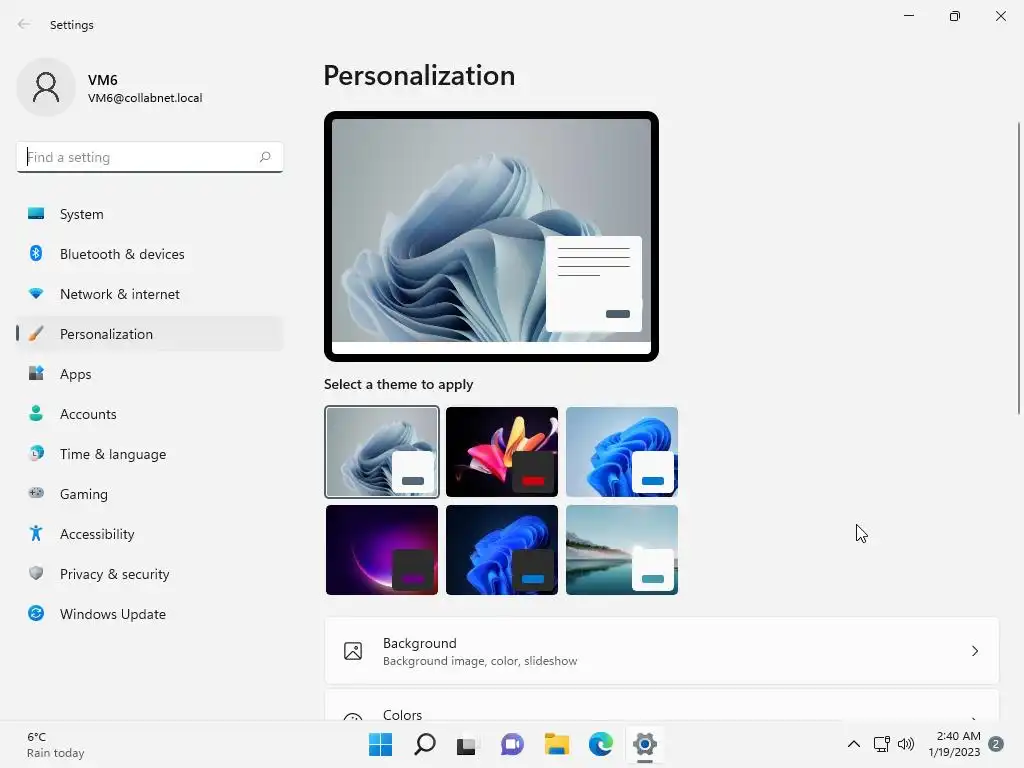1024x768 pixels.
Task: Go to Accessibility settings
Action: click(x=150, y=534)
